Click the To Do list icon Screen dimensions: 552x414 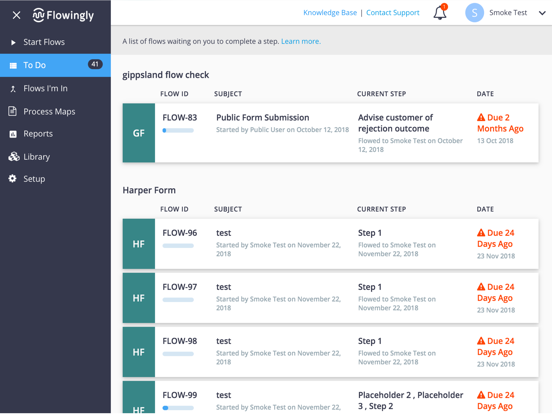point(13,65)
